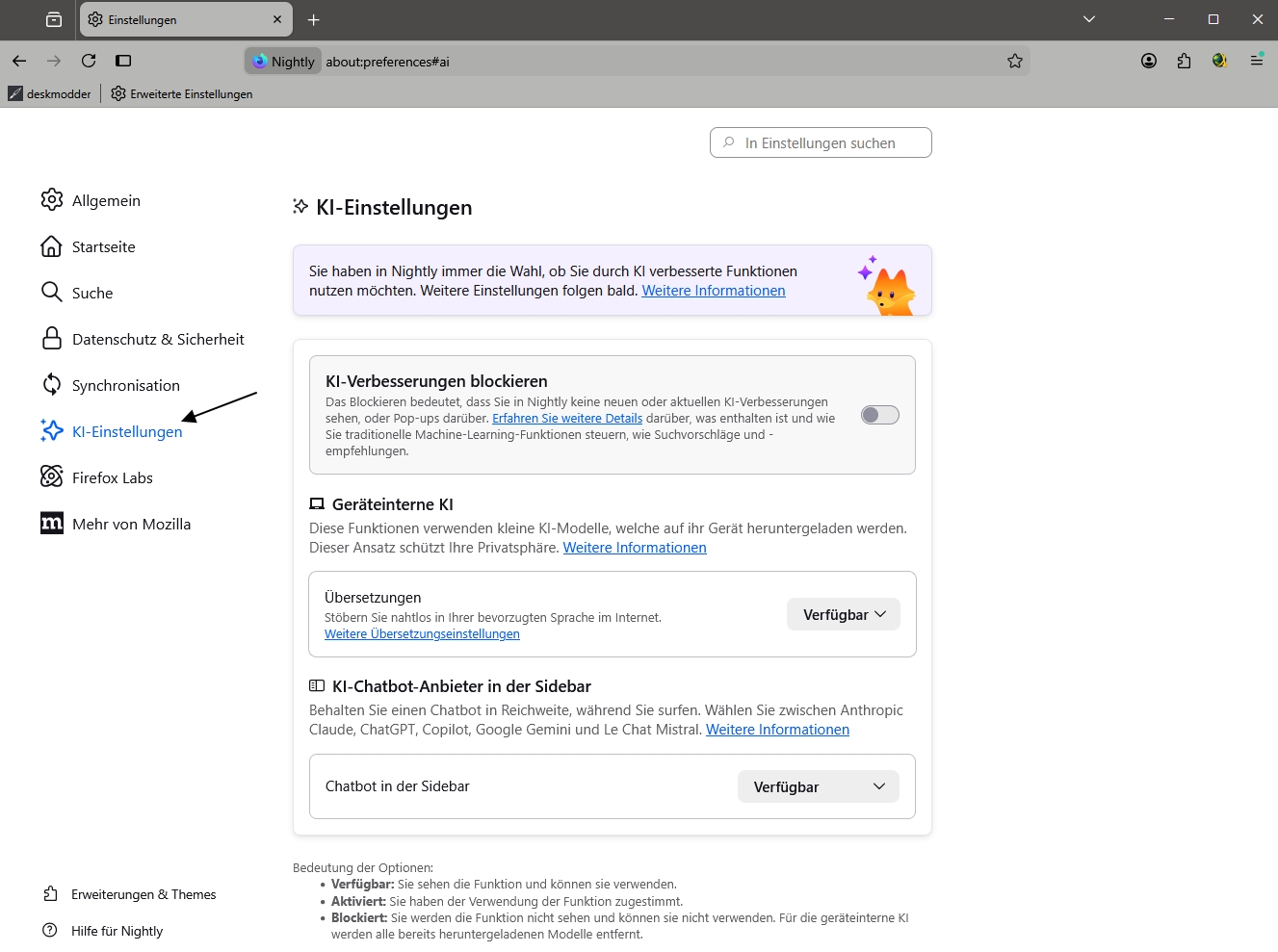This screenshot has height=952, width=1278.
Task: Expand the Chatbot in der Sidebar dropdown
Action: pyautogui.click(x=818, y=786)
